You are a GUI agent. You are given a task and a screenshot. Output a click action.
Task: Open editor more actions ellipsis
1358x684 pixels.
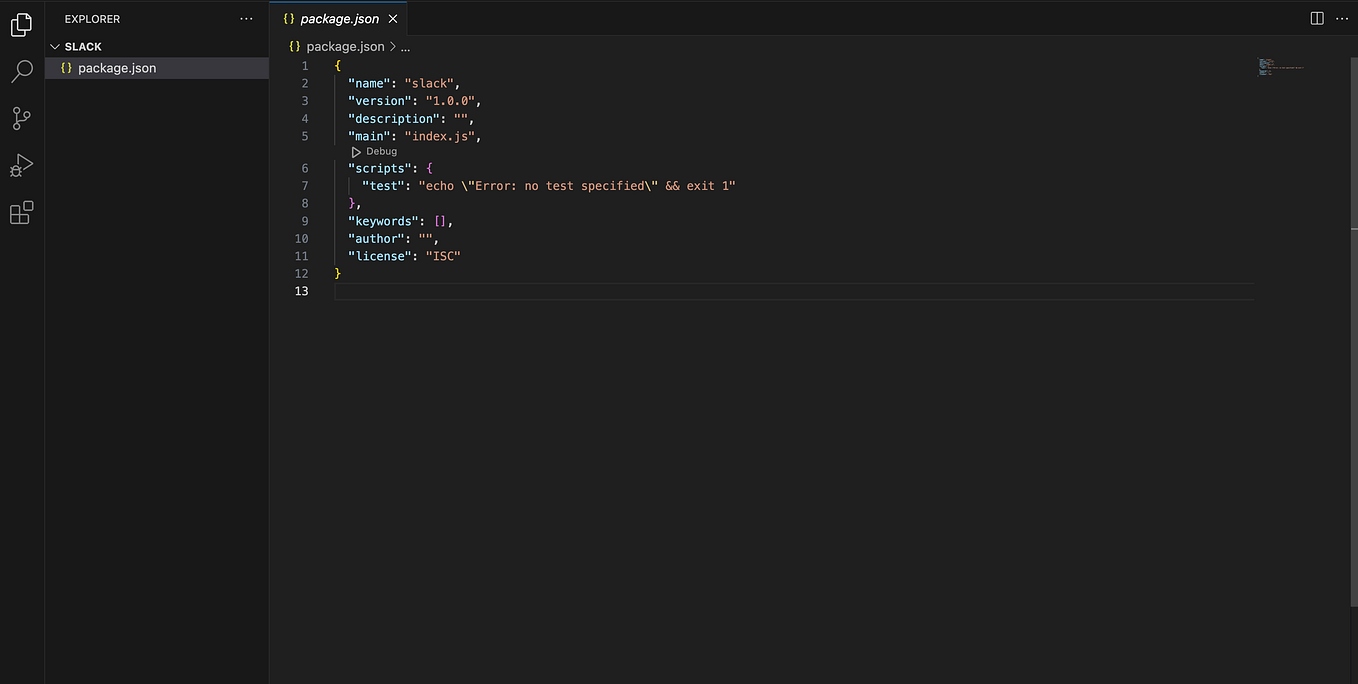(1342, 19)
